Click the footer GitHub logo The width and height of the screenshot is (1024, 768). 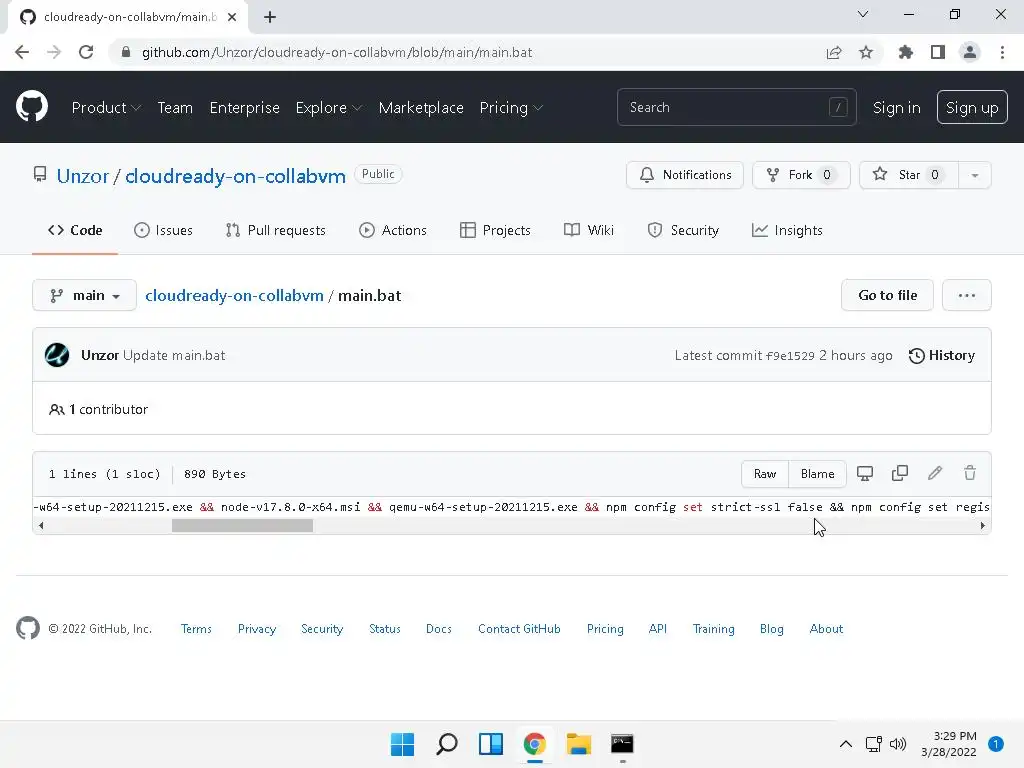28,628
